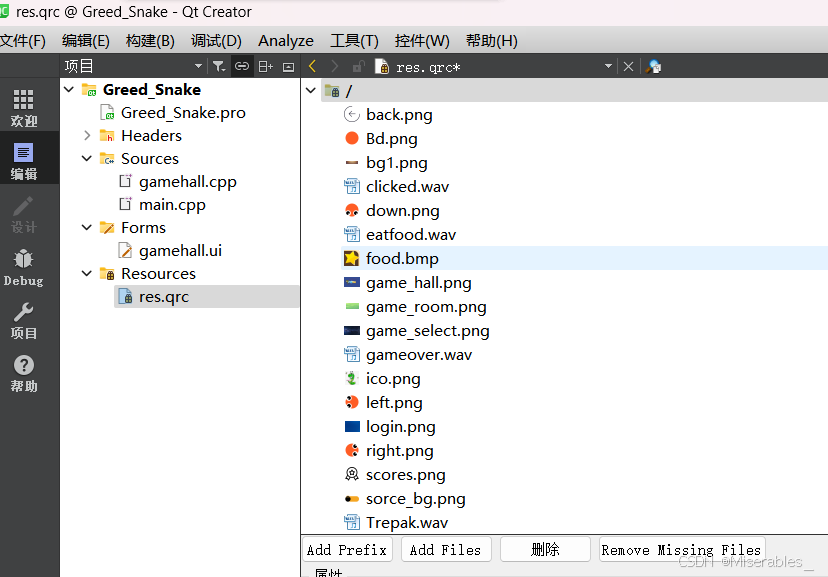Viewport: 828px width, 577px height.
Task: Open the project view dropdown arrow
Action: (198, 67)
